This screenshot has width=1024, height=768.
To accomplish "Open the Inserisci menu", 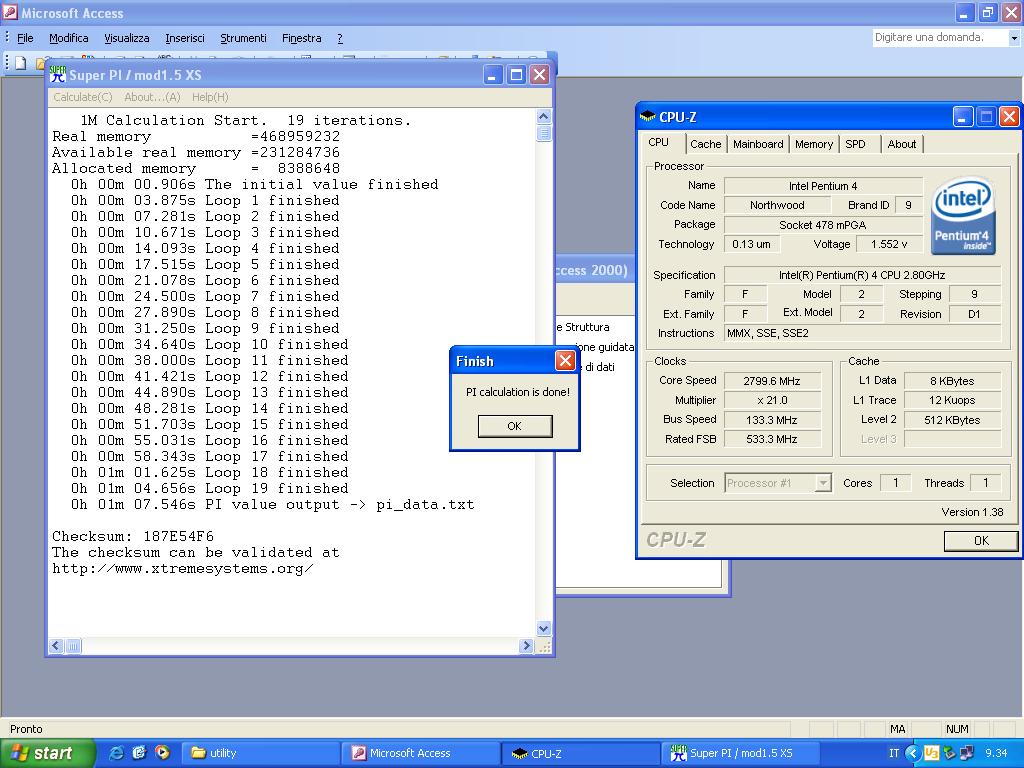I will [x=185, y=38].
